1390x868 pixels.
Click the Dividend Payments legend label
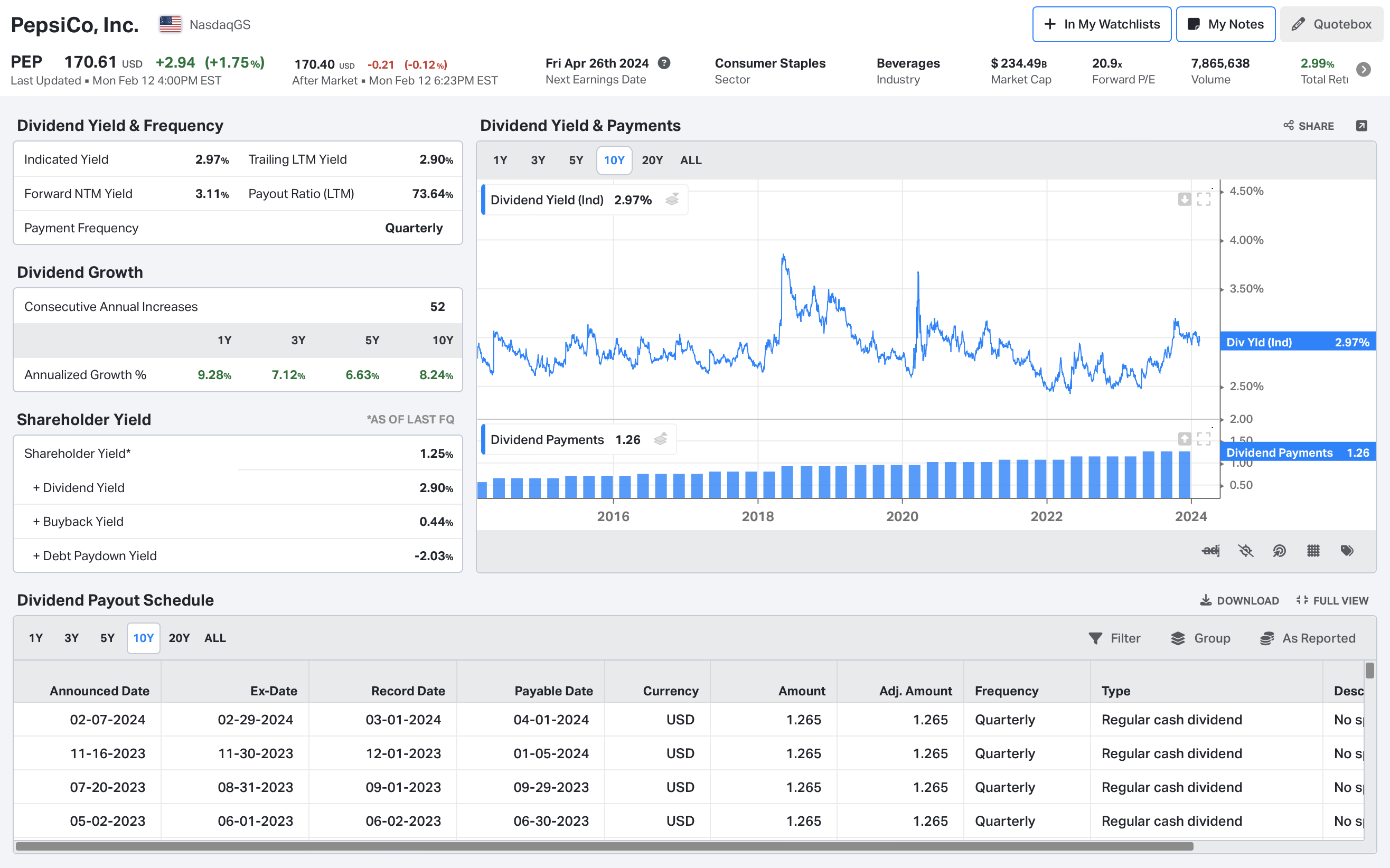(x=547, y=439)
